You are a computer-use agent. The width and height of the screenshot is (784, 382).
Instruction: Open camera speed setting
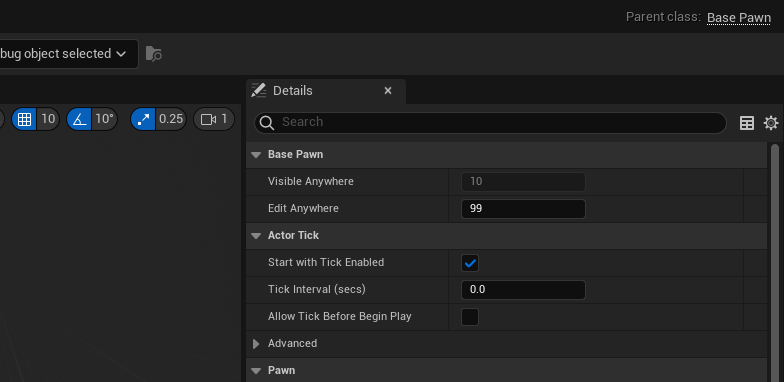[214, 119]
